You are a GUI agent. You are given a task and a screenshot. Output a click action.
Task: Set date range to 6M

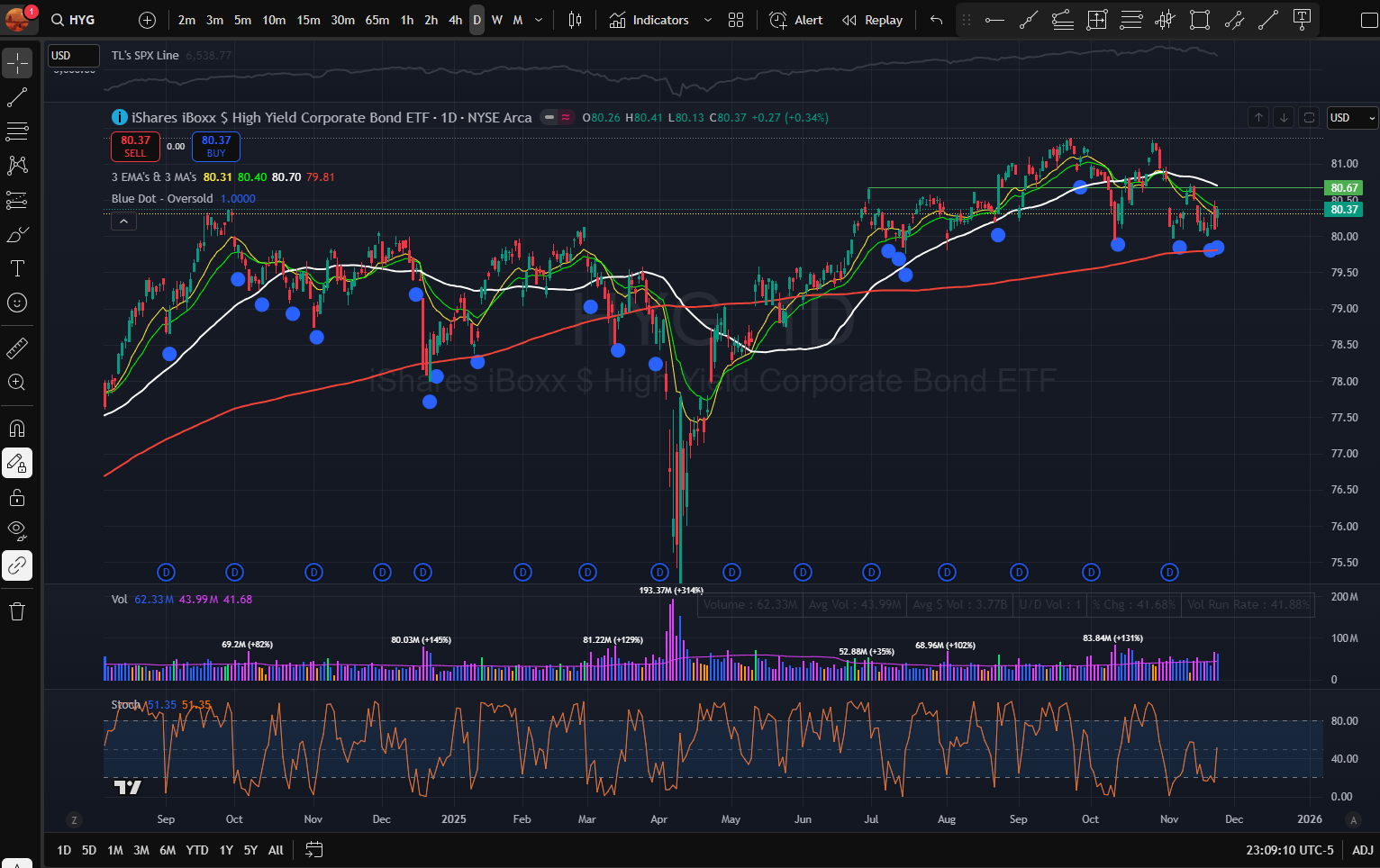[x=168, y=850]
